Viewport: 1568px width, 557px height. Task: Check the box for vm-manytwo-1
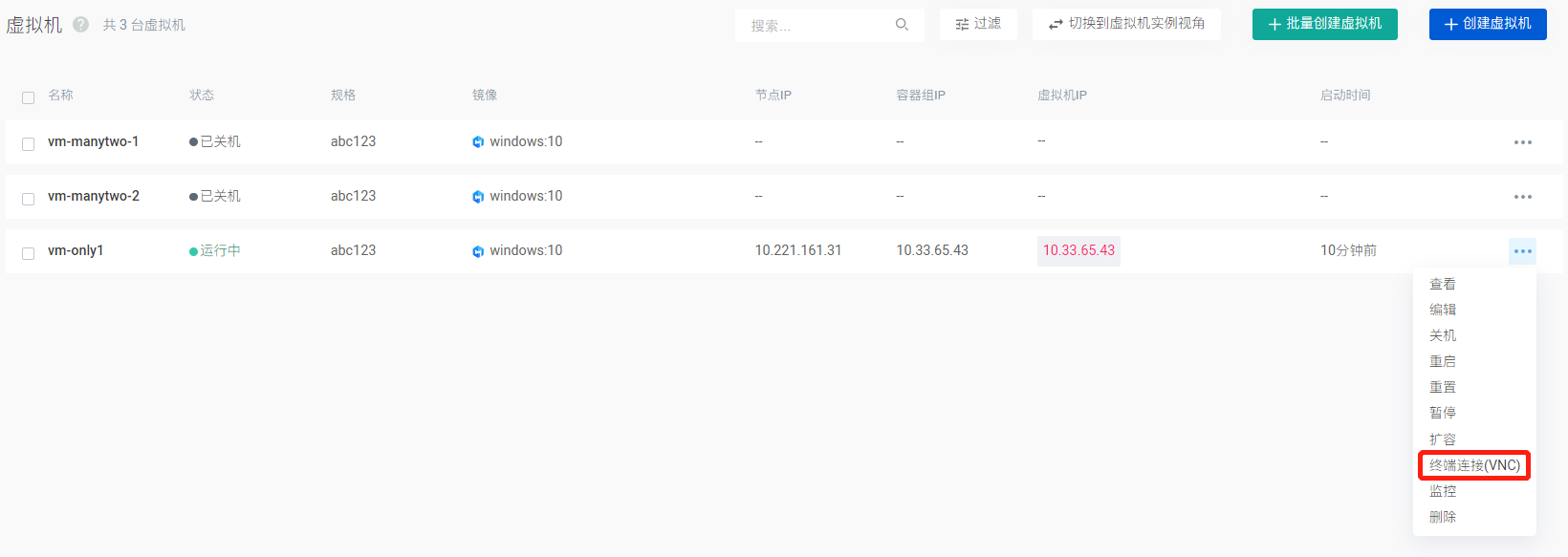(28, 143)
